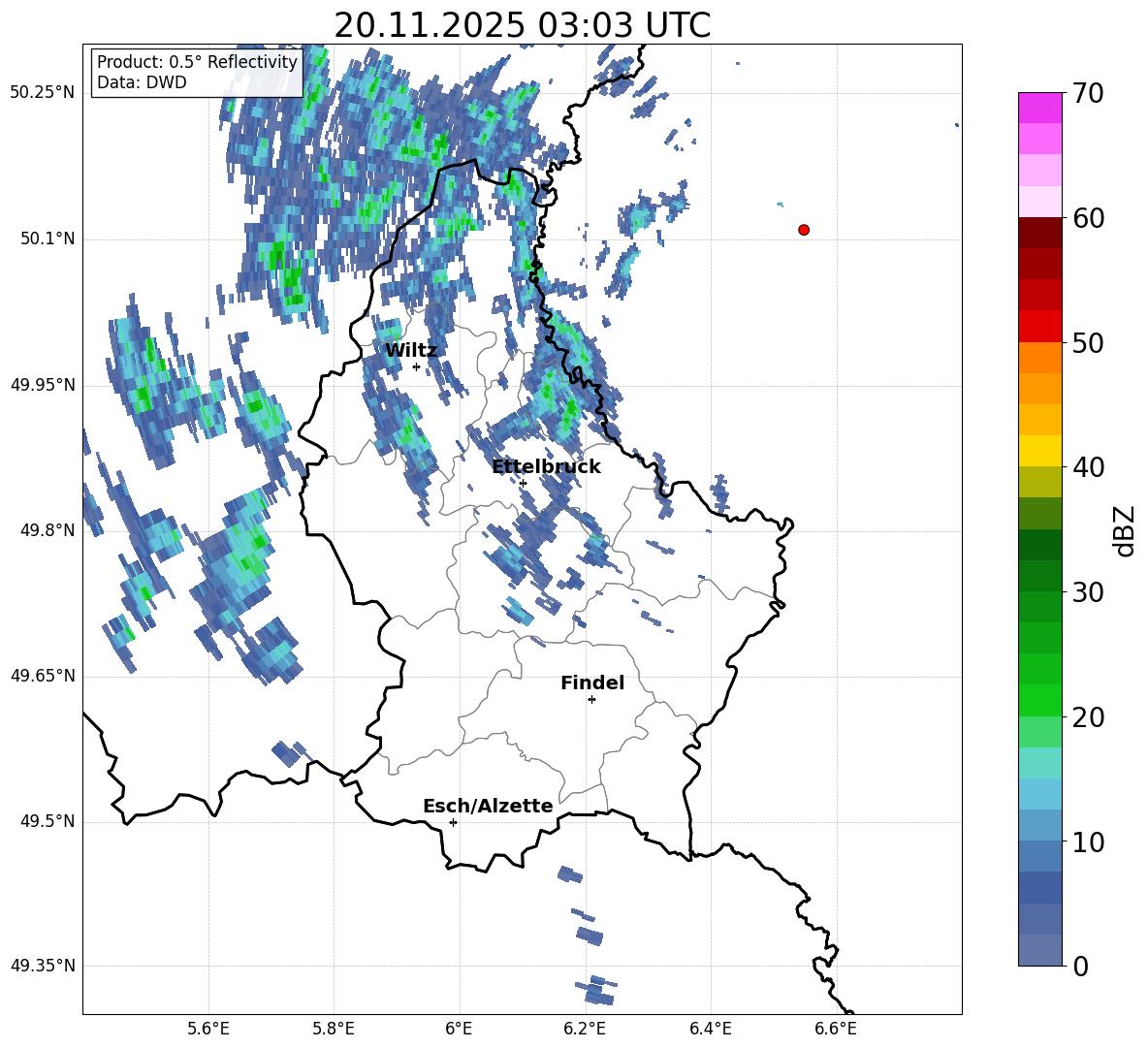Screen dimensions: 1148x1048
Task: Click the 6.2°E longitude label
Action: 585,1029
